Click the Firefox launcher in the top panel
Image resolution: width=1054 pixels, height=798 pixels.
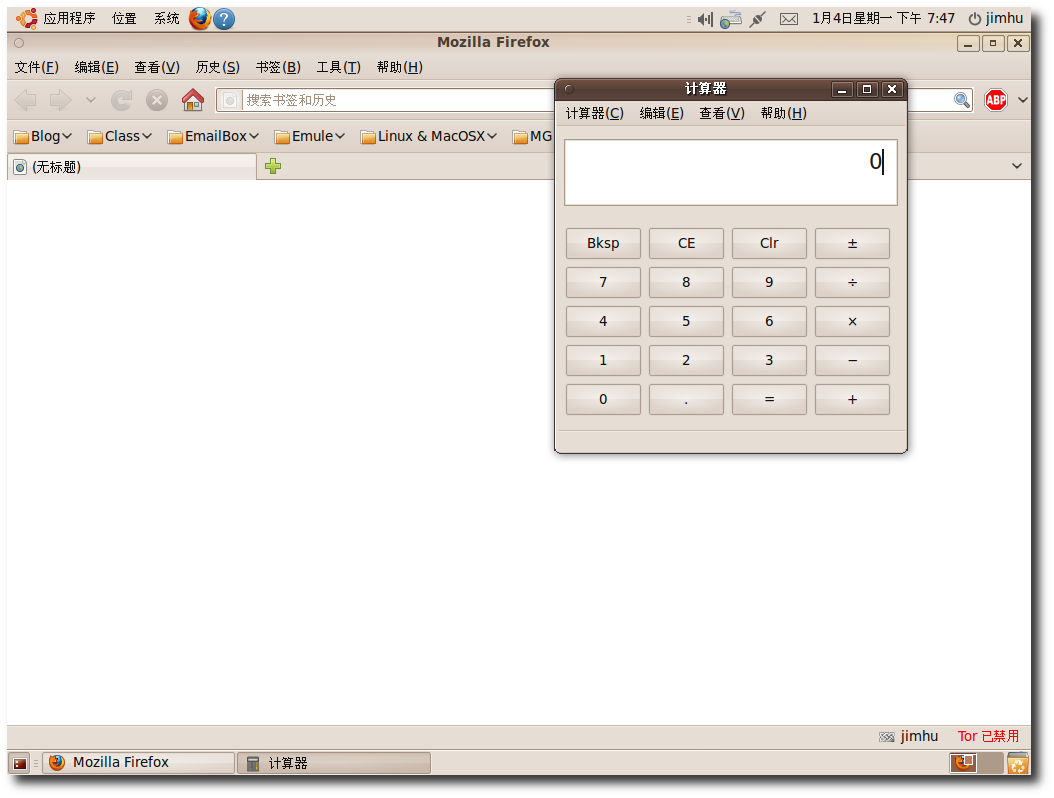click(200, 19)
